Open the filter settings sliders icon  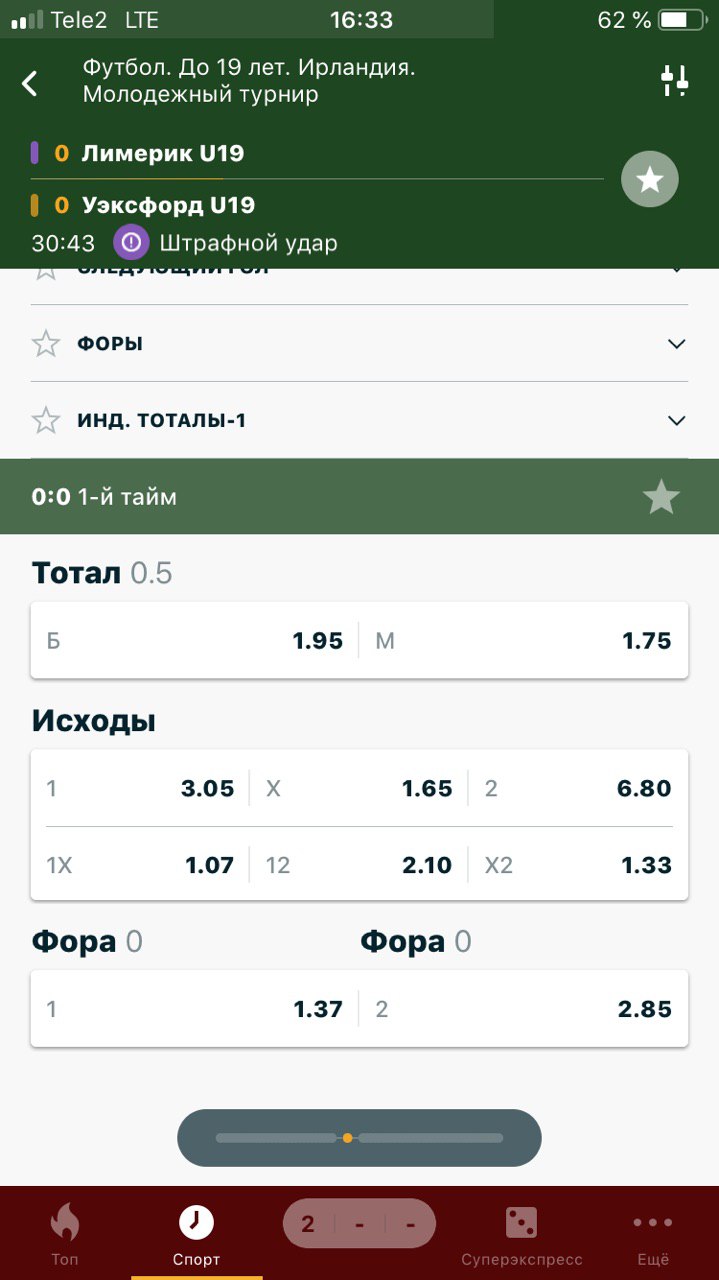click(675, 81)
